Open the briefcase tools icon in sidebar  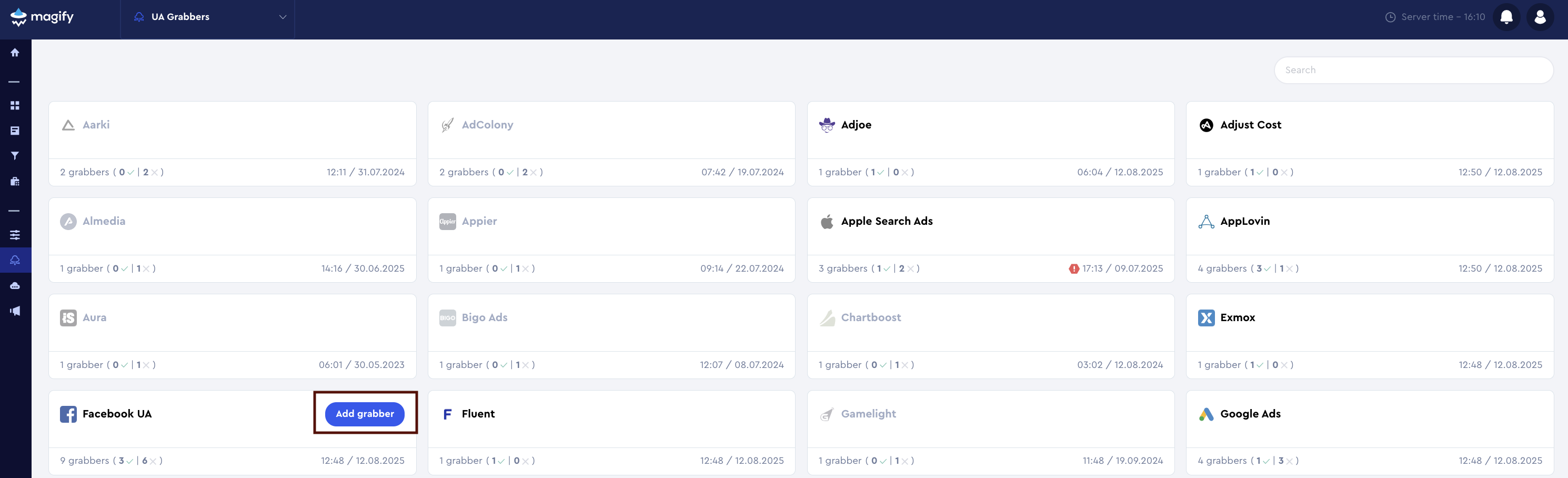[x=15, y=181]
